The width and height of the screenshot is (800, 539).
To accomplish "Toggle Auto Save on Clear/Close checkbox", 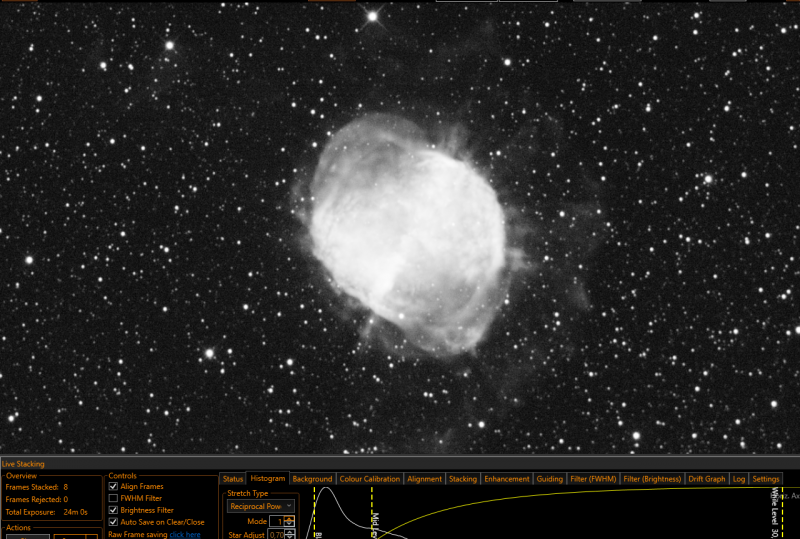I will point(113,522).
